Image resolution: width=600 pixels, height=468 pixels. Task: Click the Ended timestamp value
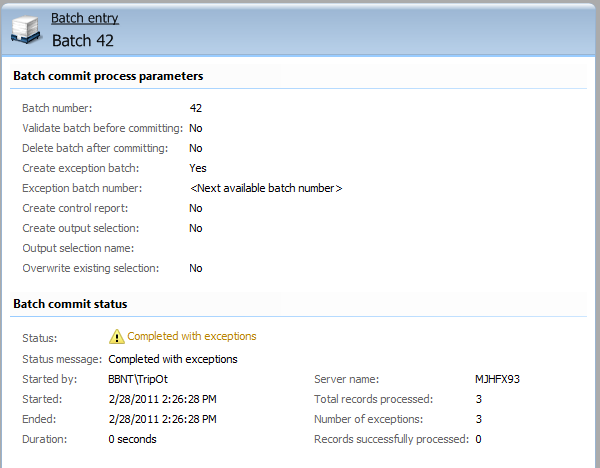pos(163,419)
